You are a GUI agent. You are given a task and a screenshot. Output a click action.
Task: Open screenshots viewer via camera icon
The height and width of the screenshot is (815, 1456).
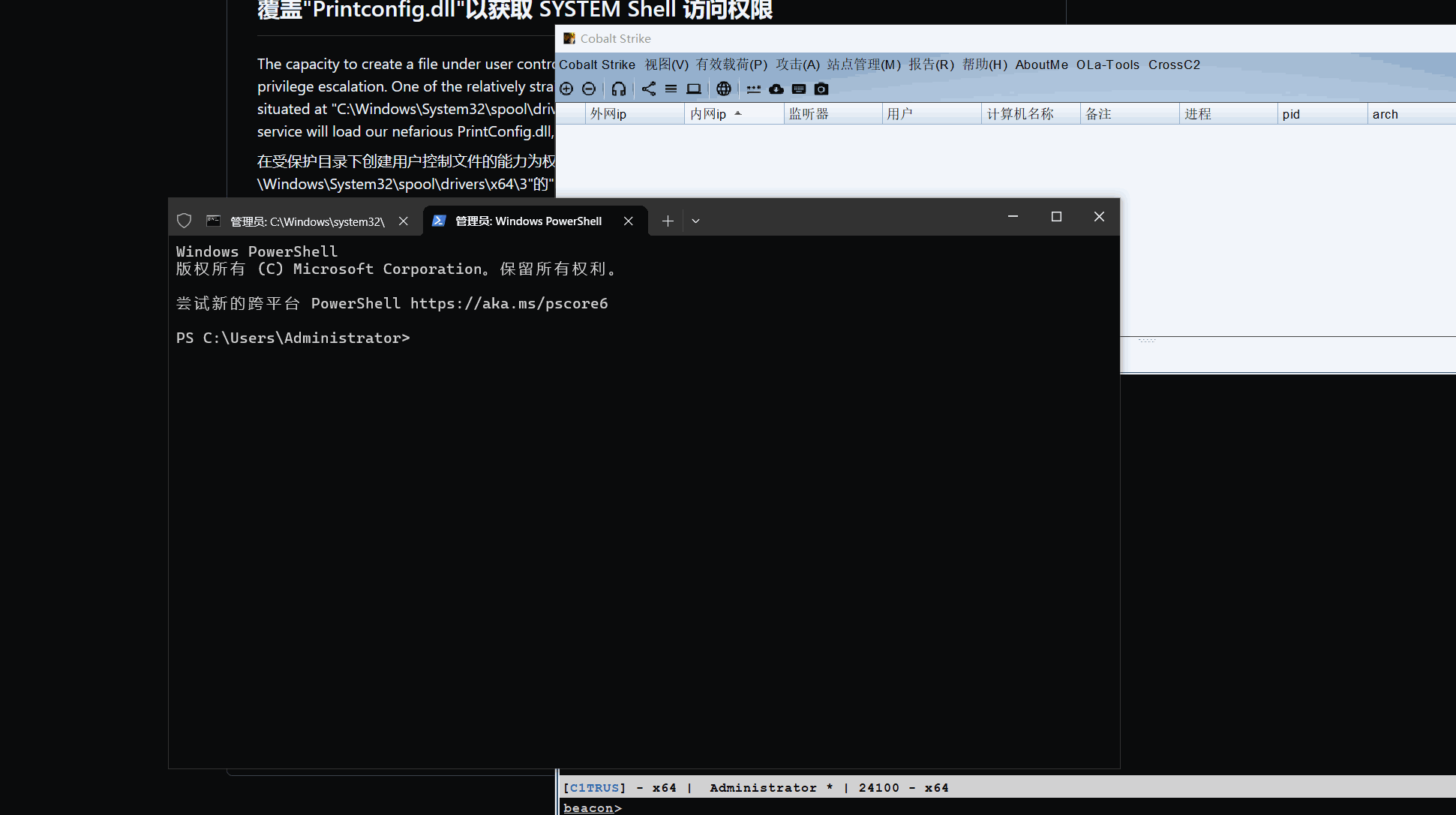821,89
